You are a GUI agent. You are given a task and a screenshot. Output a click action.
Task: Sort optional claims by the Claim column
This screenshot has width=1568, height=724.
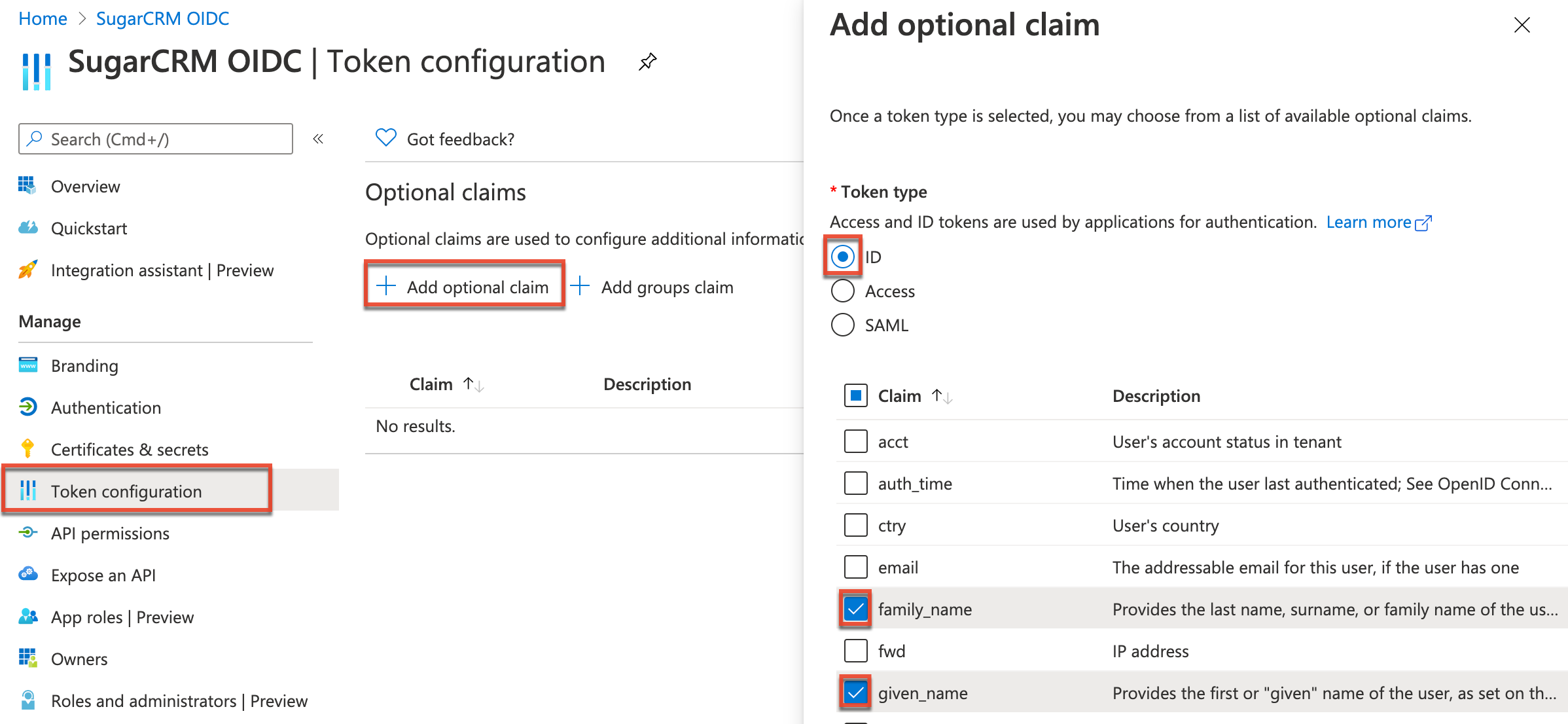tap(446, 384)
